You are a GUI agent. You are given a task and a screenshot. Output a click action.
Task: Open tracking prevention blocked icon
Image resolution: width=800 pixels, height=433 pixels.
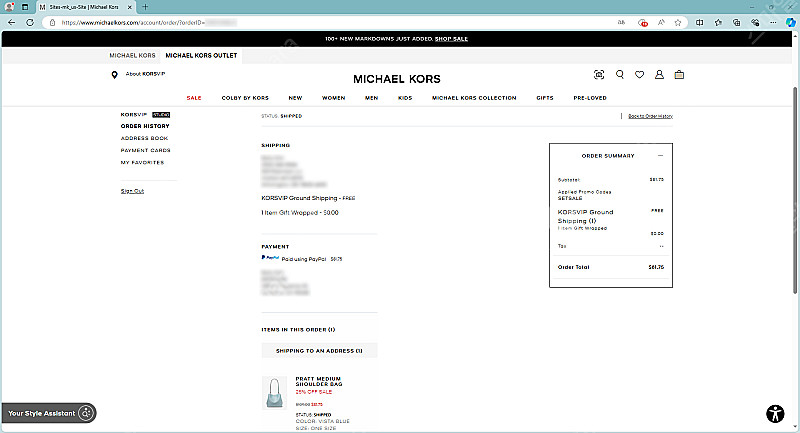click(643, 22)
